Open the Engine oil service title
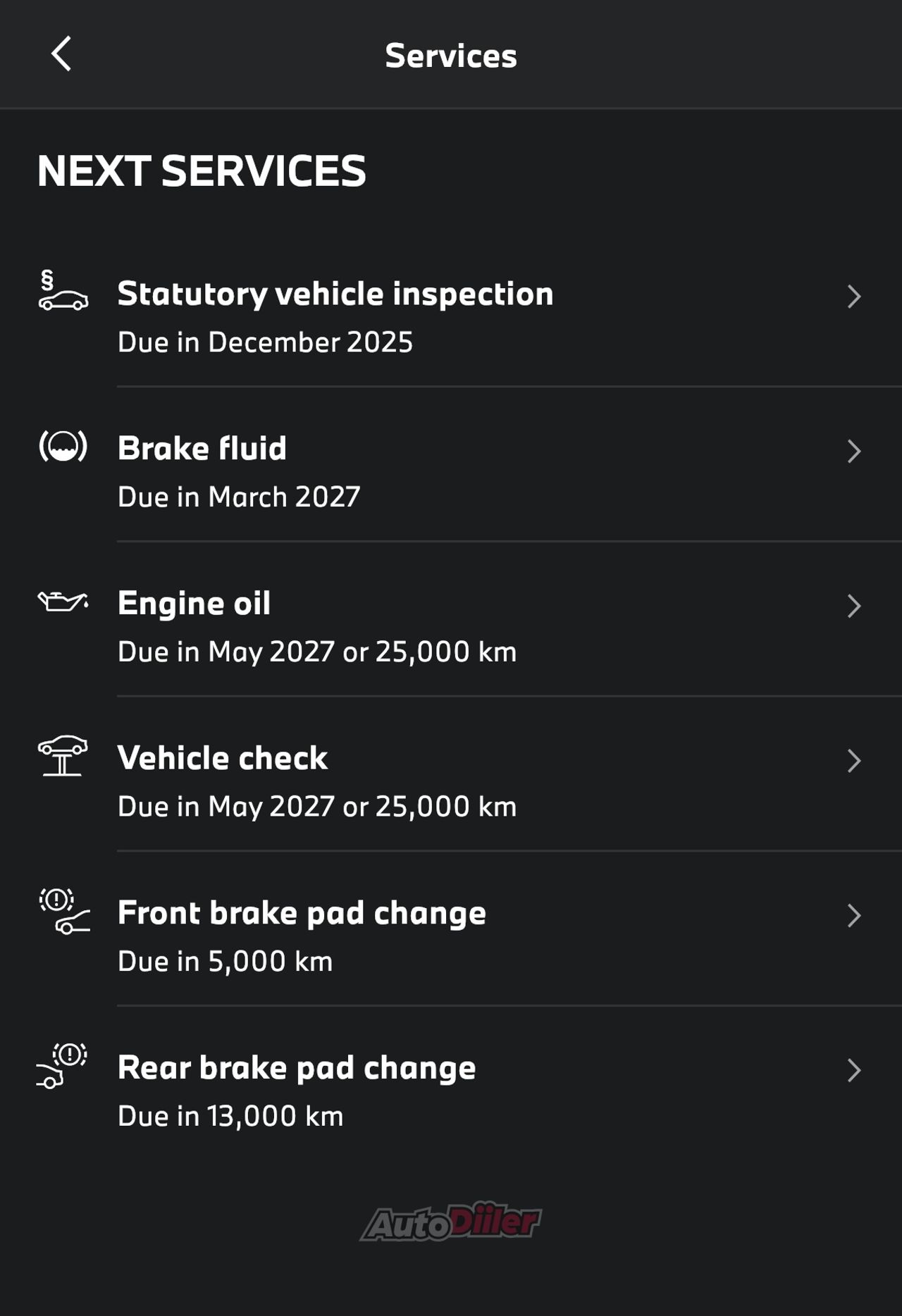 pos(194,603)
